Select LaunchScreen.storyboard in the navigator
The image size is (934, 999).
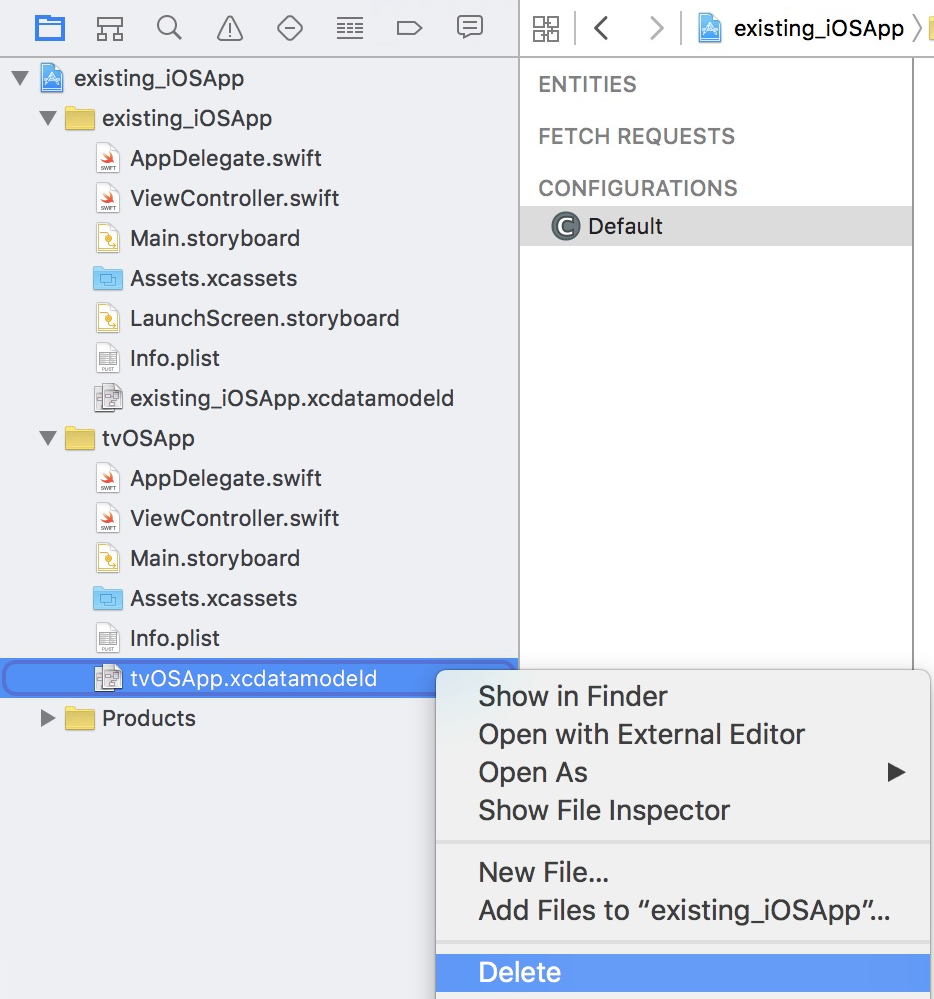[x=264, y=318]
